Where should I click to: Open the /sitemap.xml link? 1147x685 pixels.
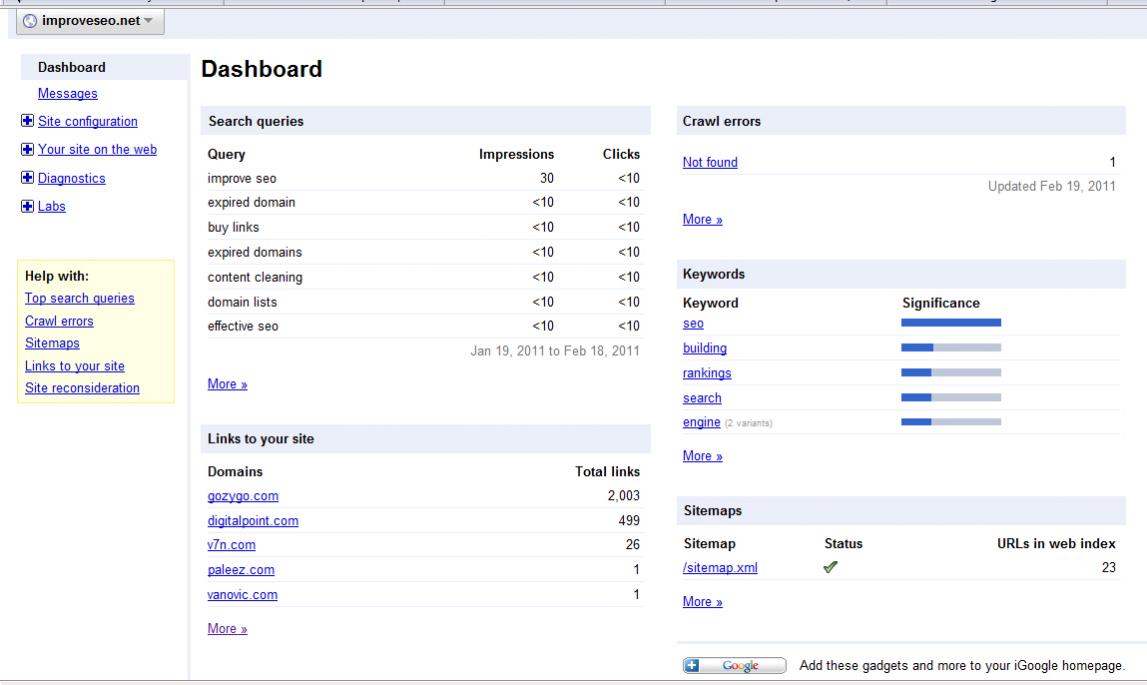click(720, 569)
